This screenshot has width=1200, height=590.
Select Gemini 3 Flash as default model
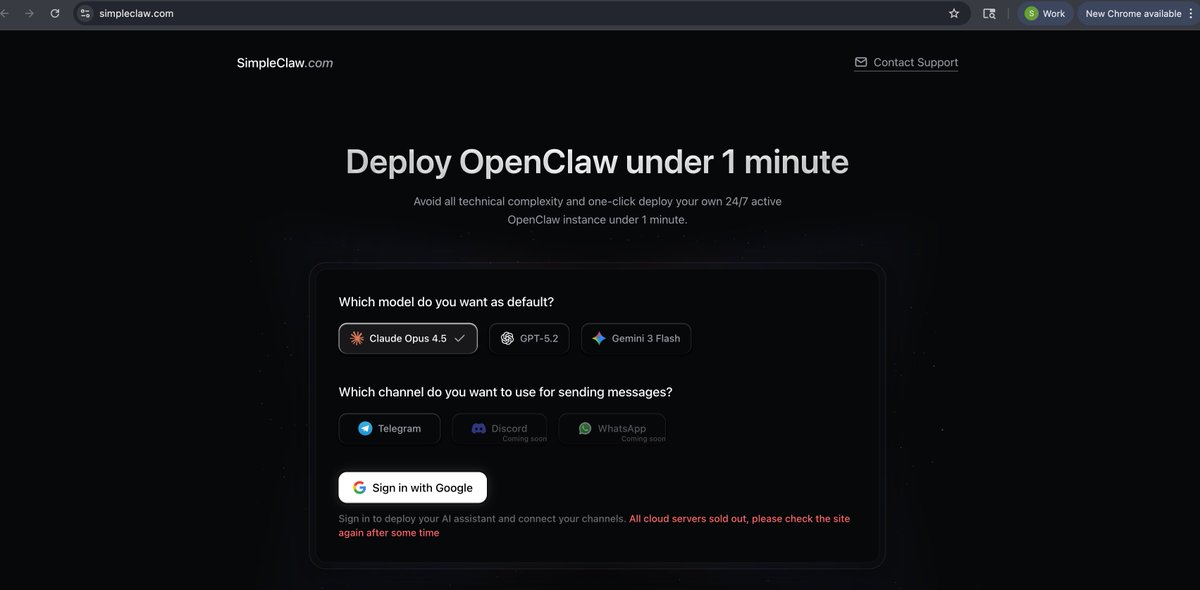636,338
